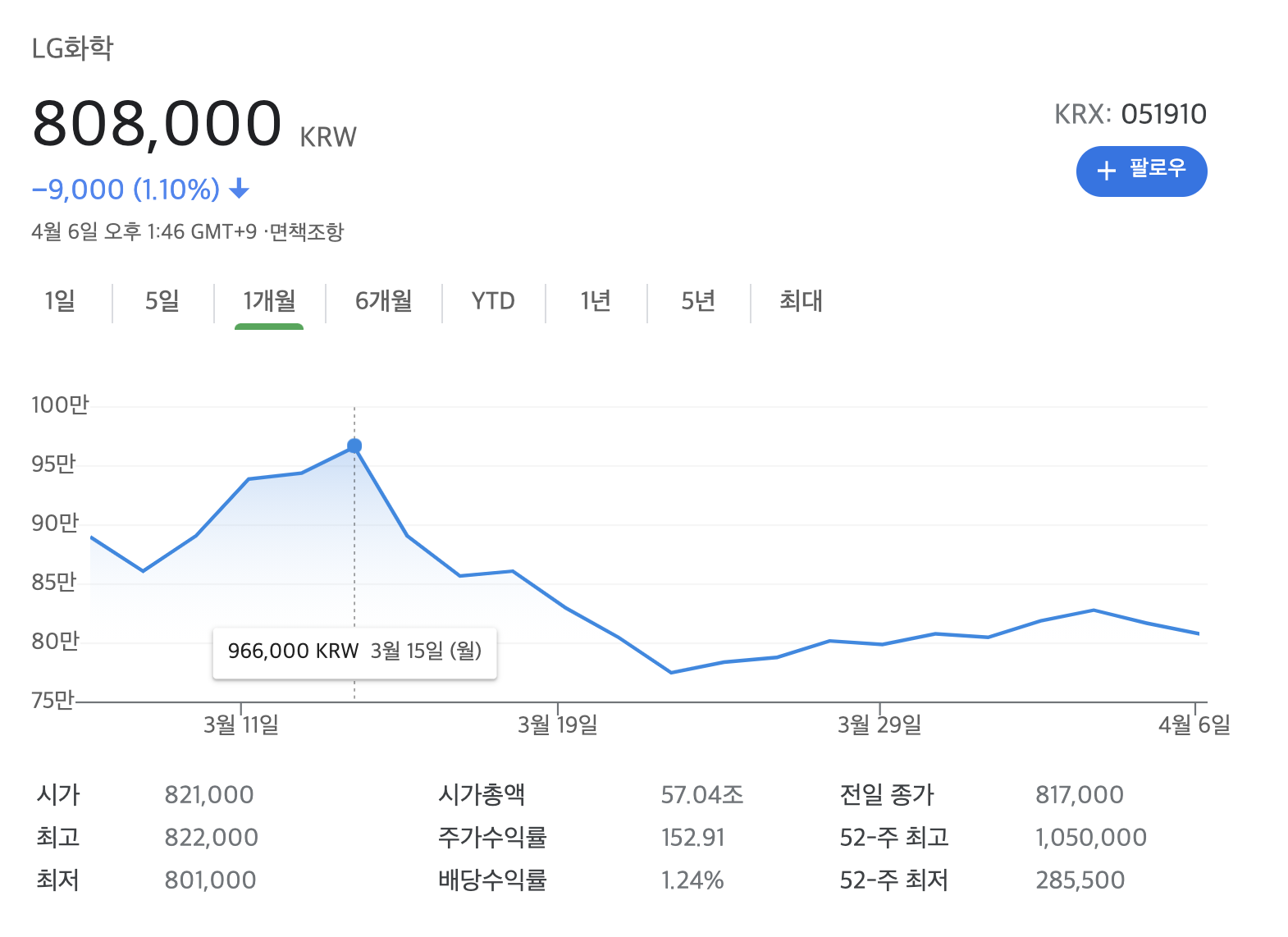Click the 4월 6일 date axis label
Viewport: 1288px width, 937px height.
[x=1194, y=724]
